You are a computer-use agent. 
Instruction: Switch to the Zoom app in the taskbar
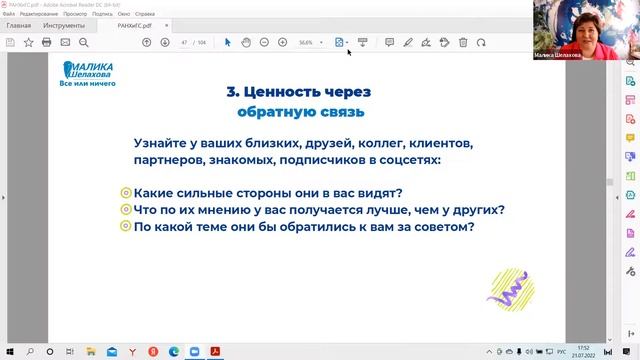tap(195, 351)
